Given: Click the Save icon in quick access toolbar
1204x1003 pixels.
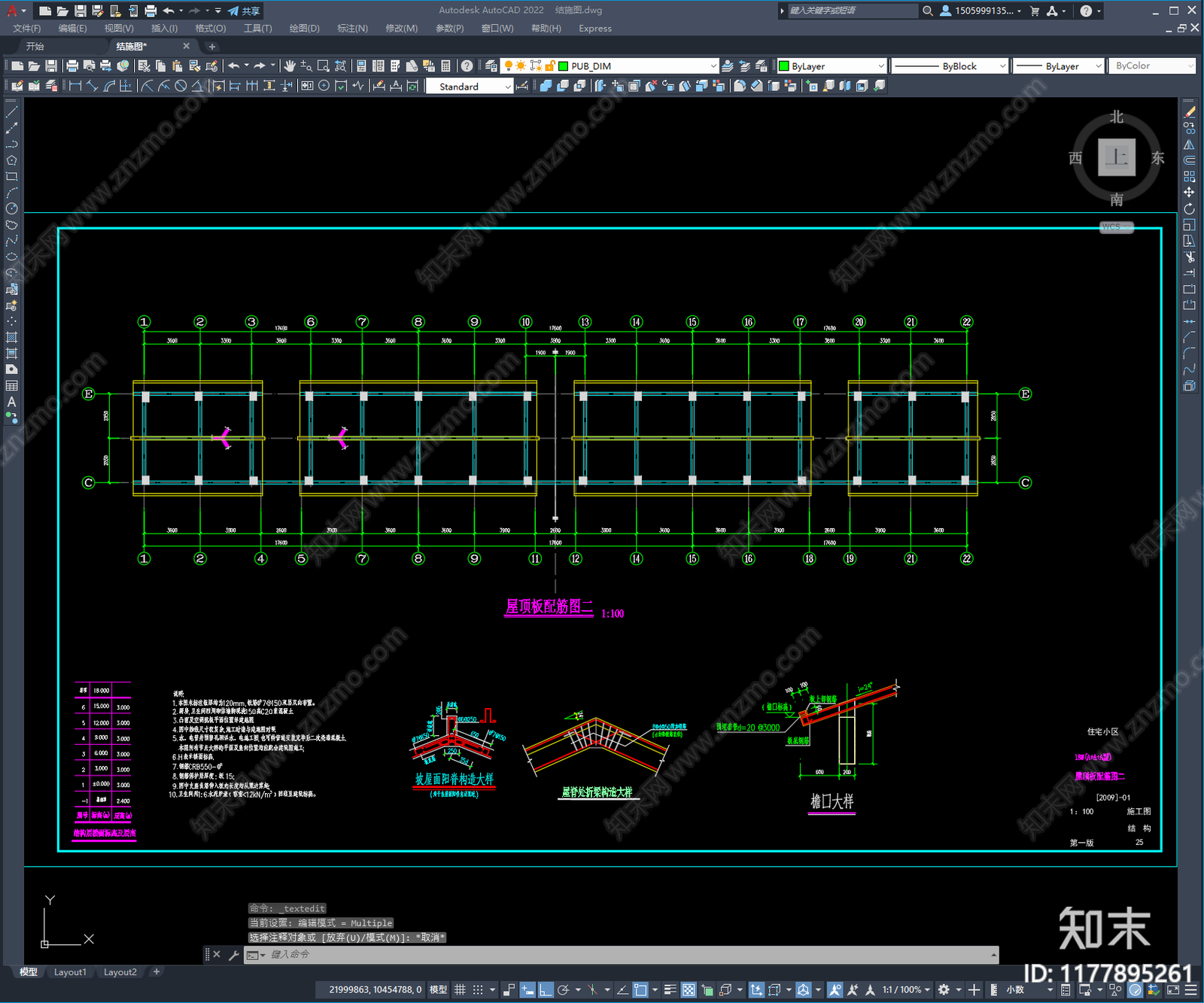Looking at the screenshot, I should point(80,11).
